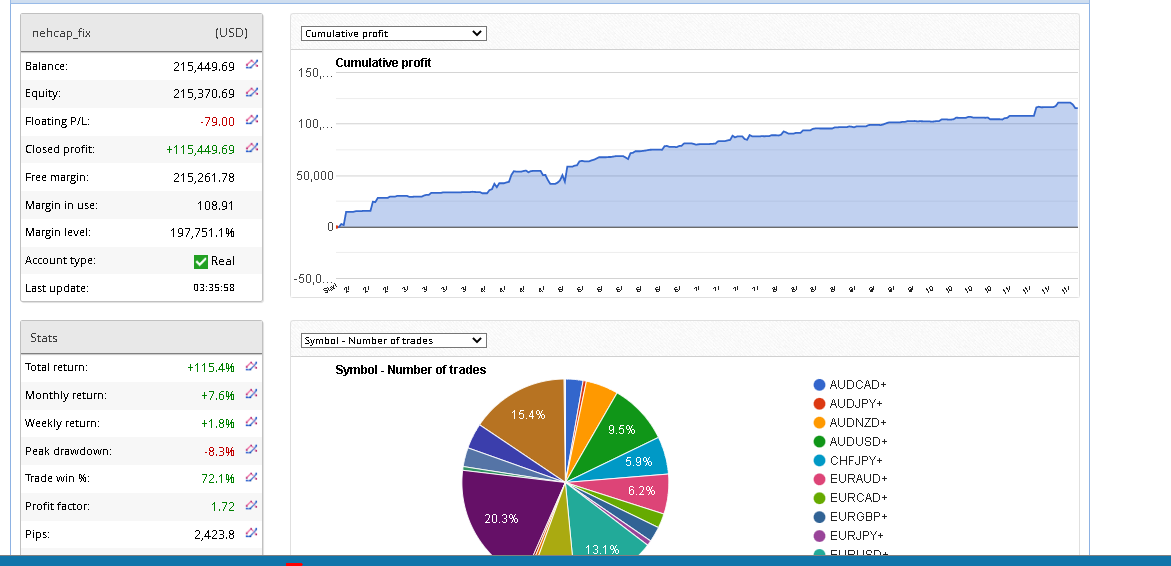Click the chart icon beside Closed profit
The image size is (1171, 566).
point(252,149)
